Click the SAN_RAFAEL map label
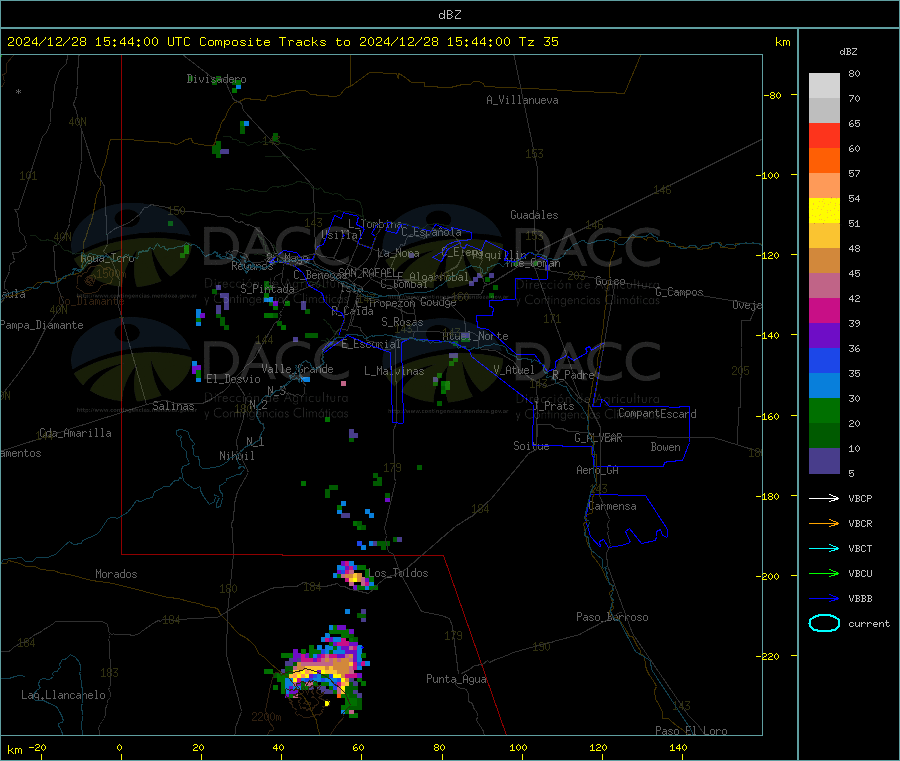900x761 pixels. [367, 273]
